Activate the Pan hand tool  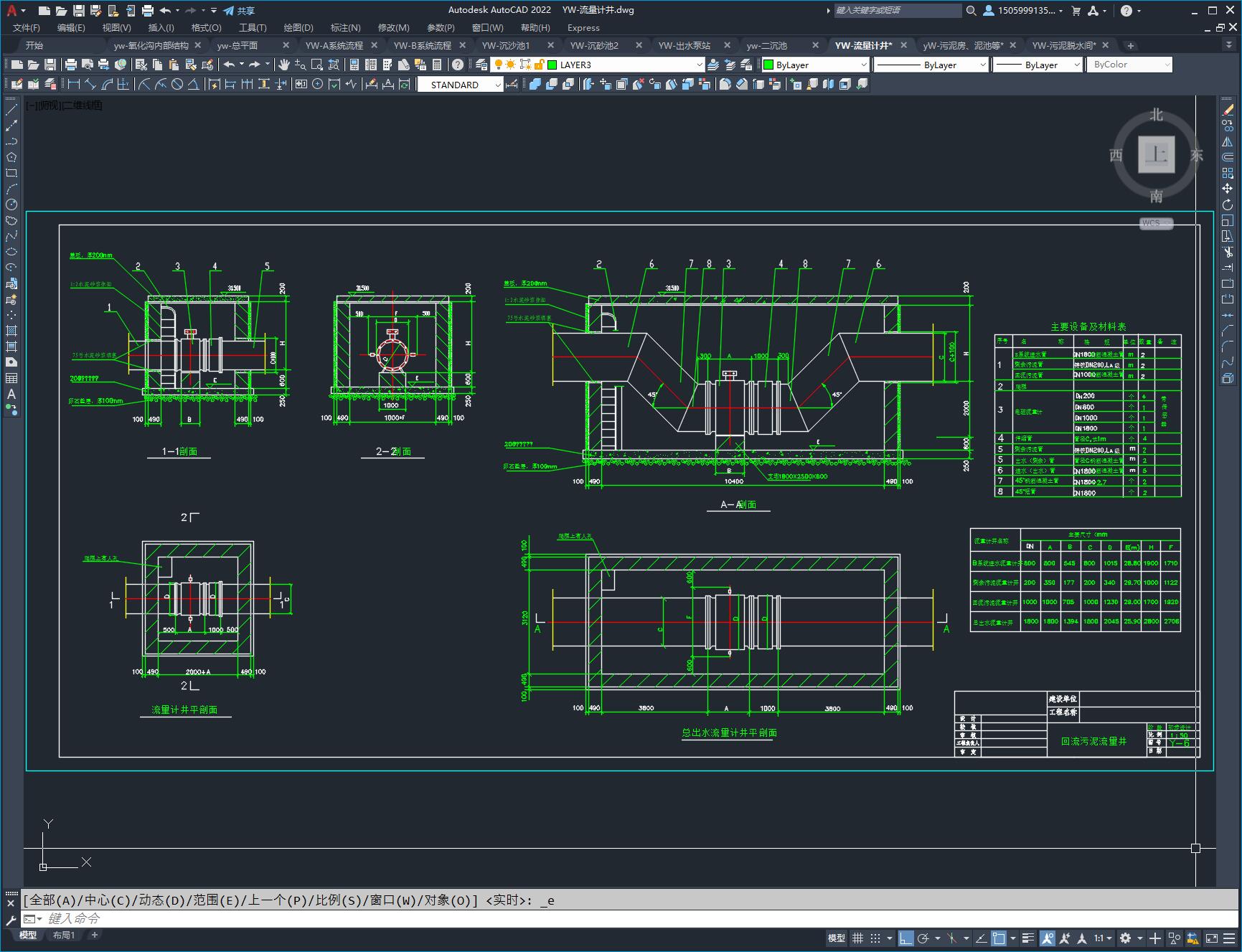click(x=284, y=65)
